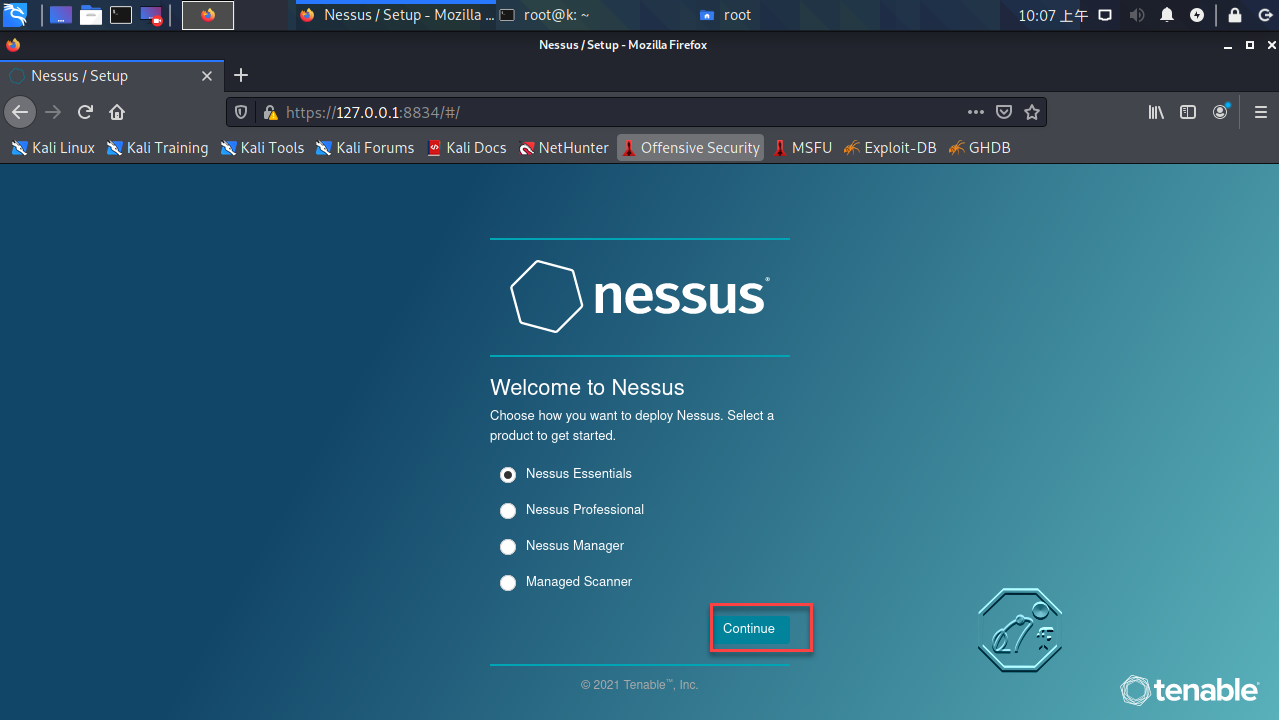Open the file manager panel launcher

pyautogui.click(x=91, y=15)
